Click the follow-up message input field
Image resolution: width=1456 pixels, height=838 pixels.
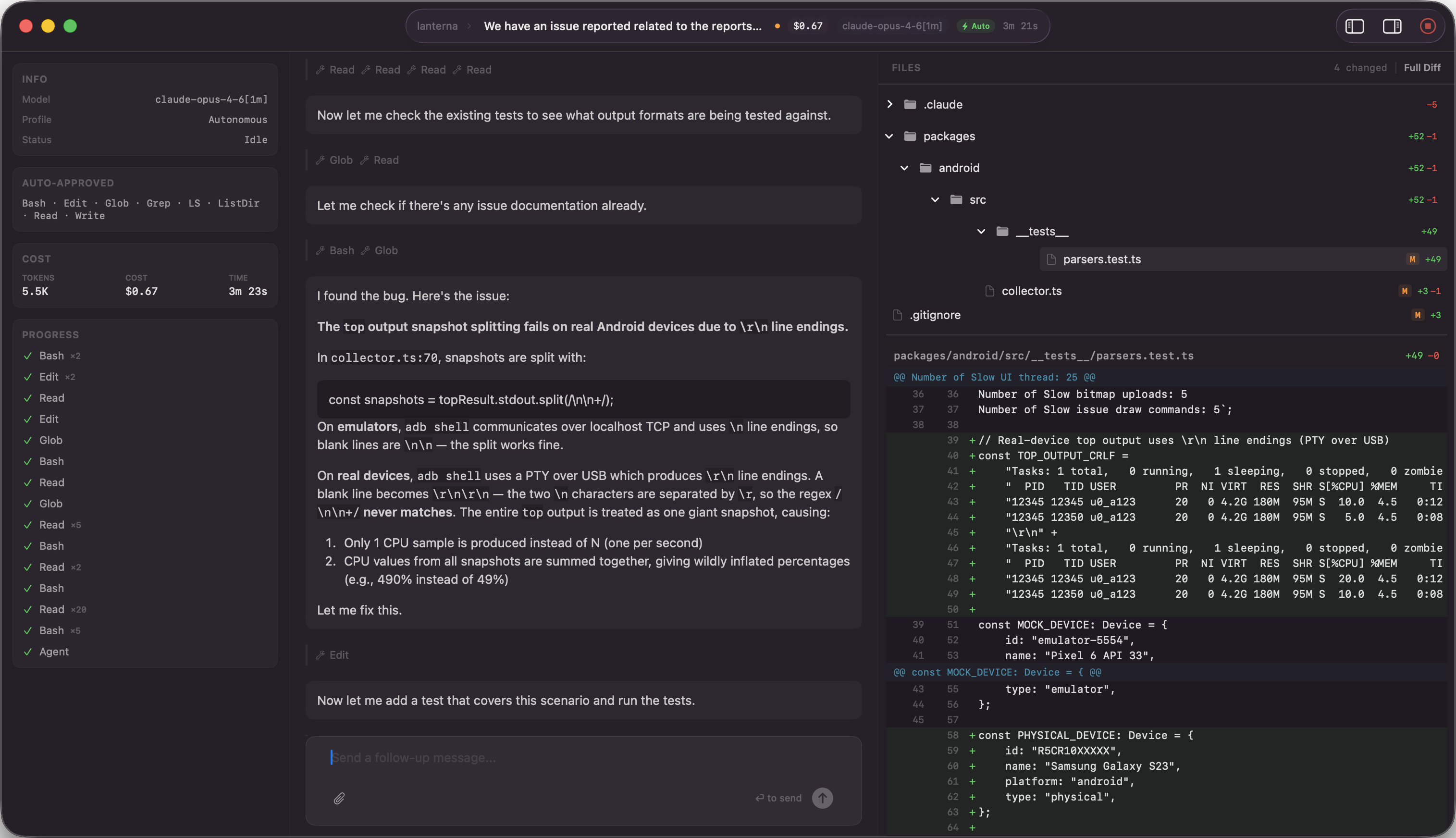[583, 757]
